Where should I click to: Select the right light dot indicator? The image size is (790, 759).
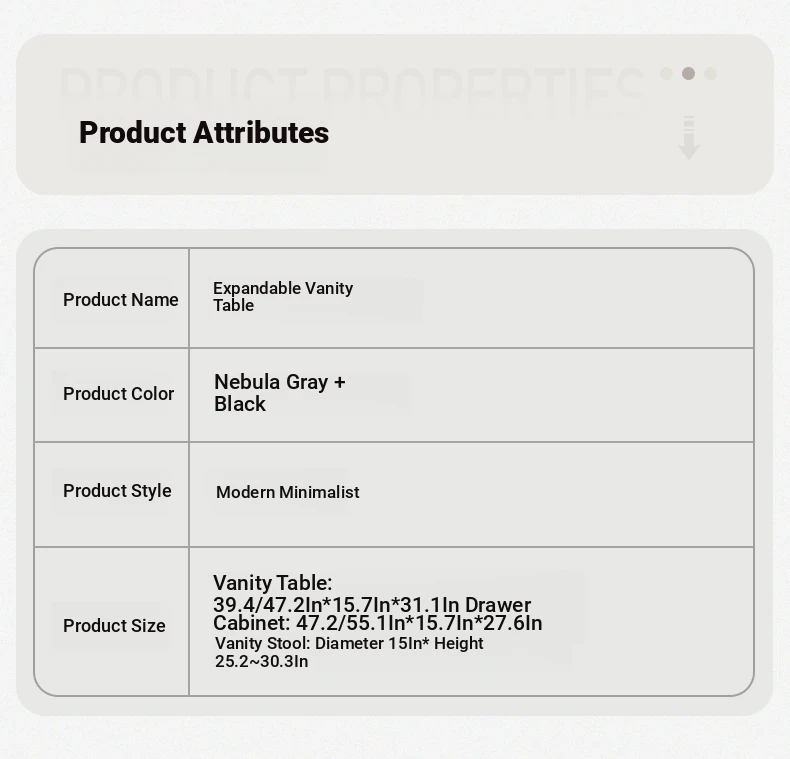click(x=710, y=73)
